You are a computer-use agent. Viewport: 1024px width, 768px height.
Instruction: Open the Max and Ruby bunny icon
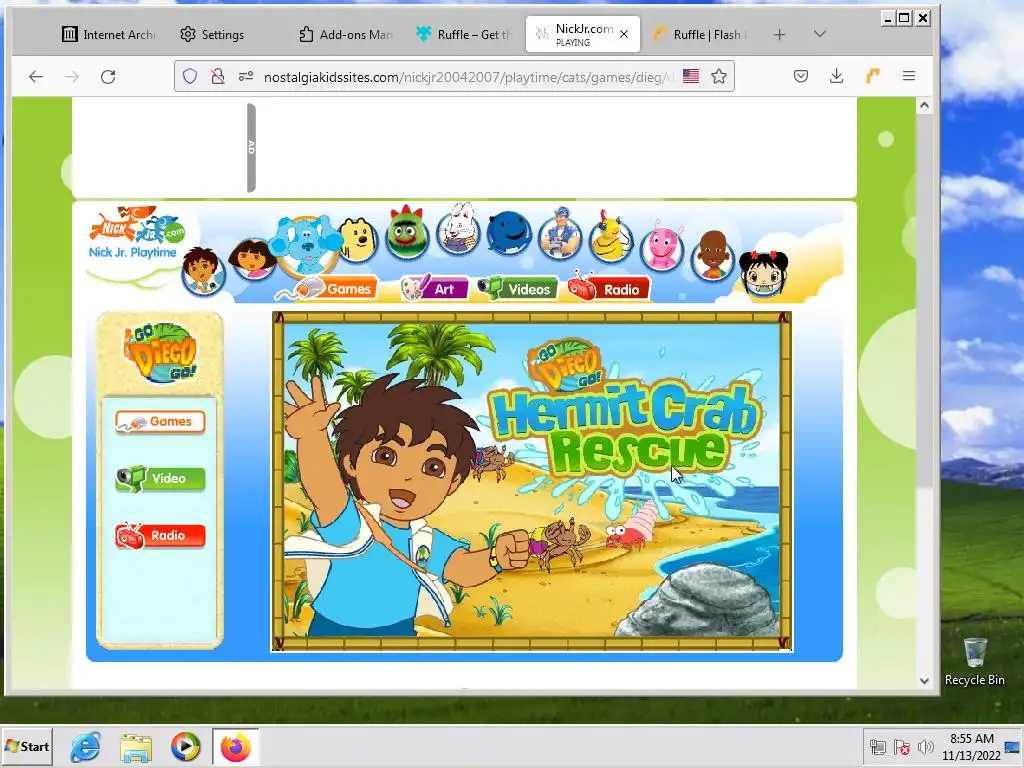tap(458, 230)
